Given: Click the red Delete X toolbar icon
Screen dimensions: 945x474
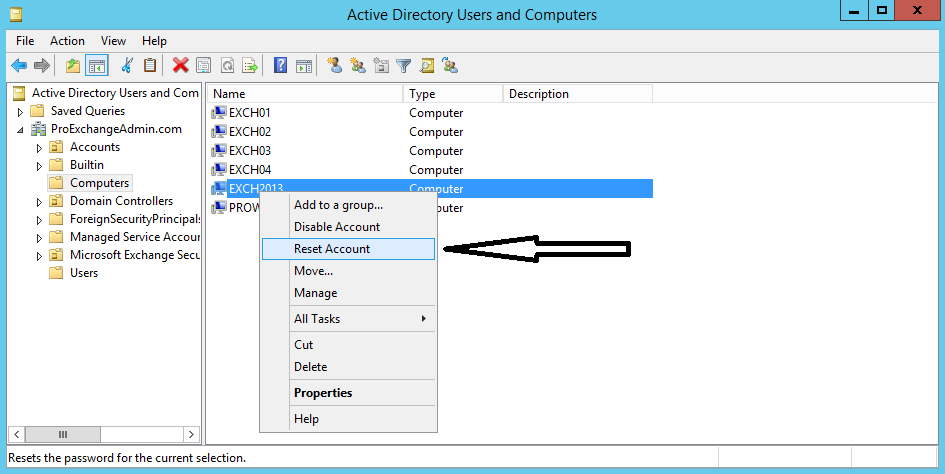Looking at the screenshot, I should 180,66.
